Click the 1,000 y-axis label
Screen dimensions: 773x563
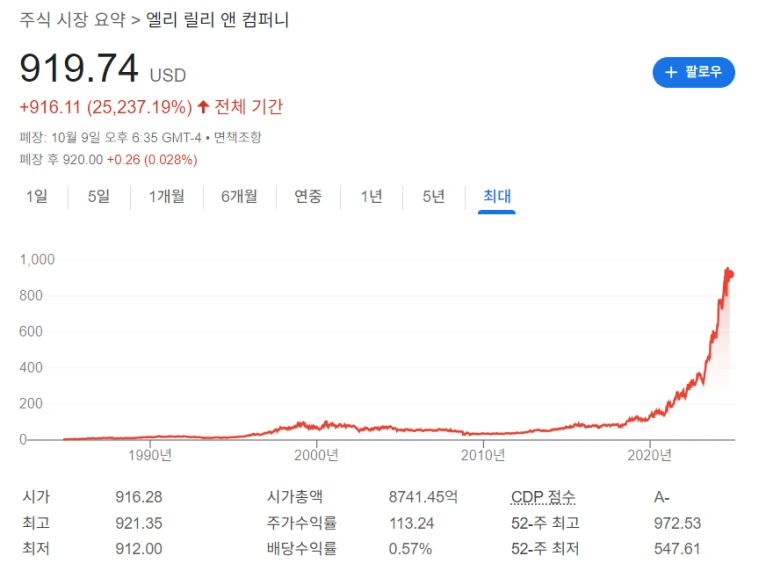coord(37,259)
